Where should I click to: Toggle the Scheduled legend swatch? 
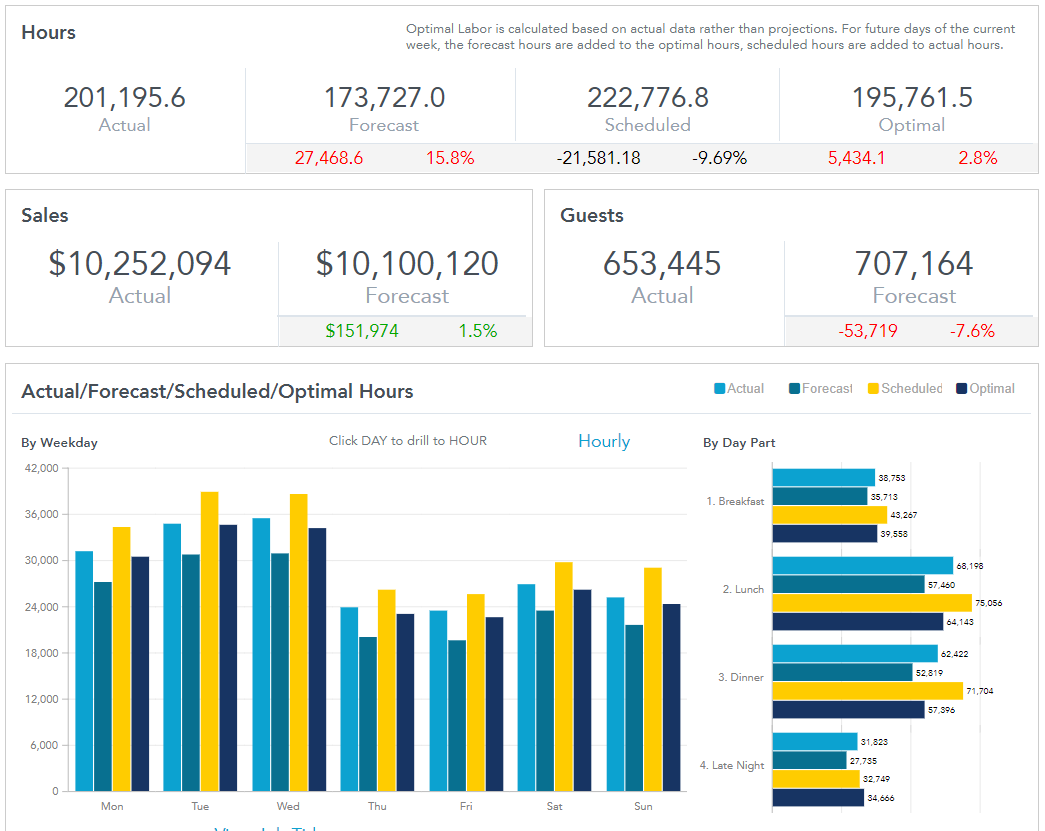[873, 389]
